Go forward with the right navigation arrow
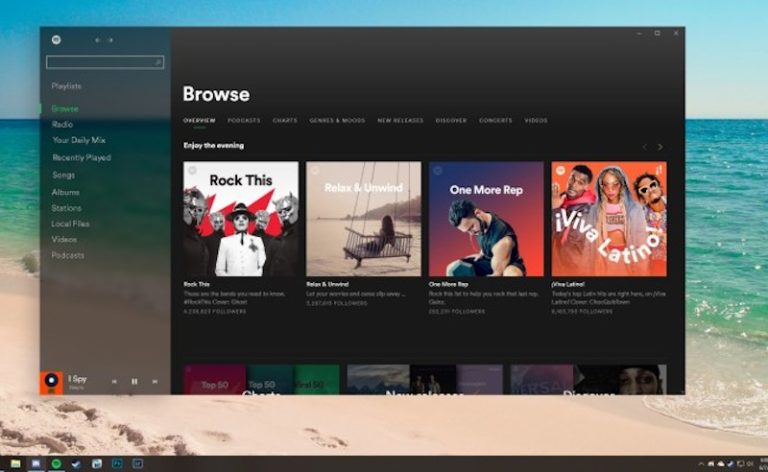768x472 pixels. (x=111, y=40)
